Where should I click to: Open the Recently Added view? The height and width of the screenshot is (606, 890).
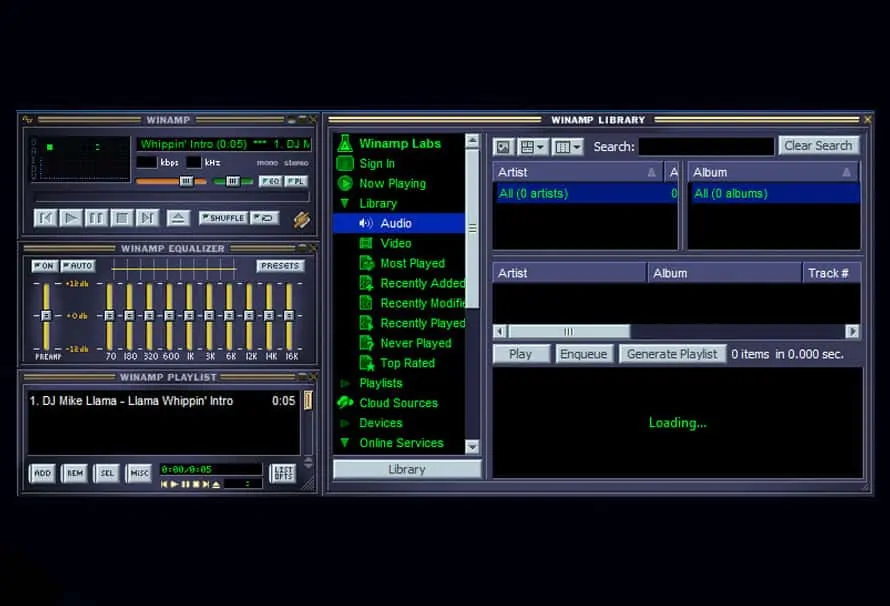pos(423,283)
